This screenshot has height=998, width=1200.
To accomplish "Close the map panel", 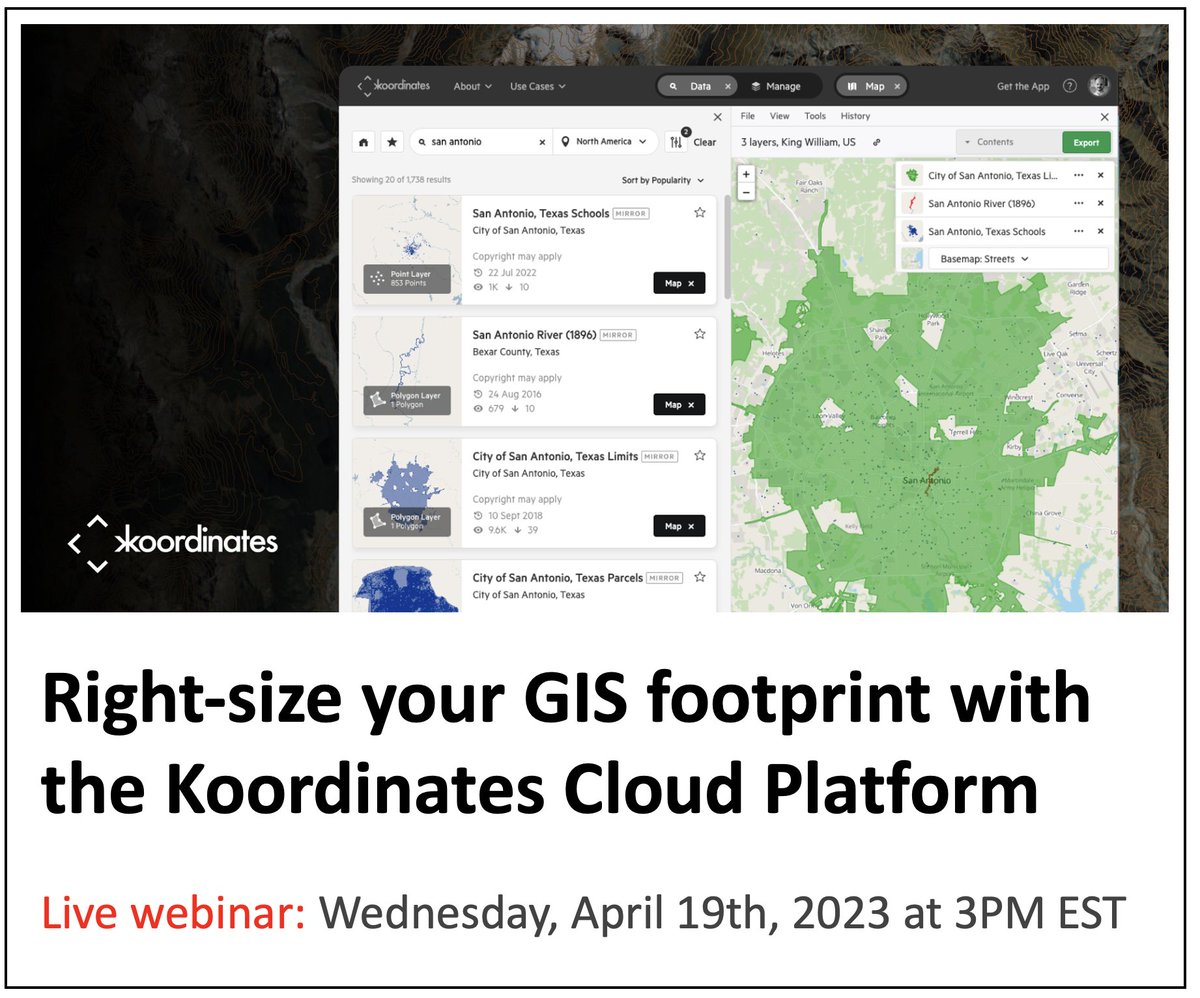I will [x=1104, y=117].
